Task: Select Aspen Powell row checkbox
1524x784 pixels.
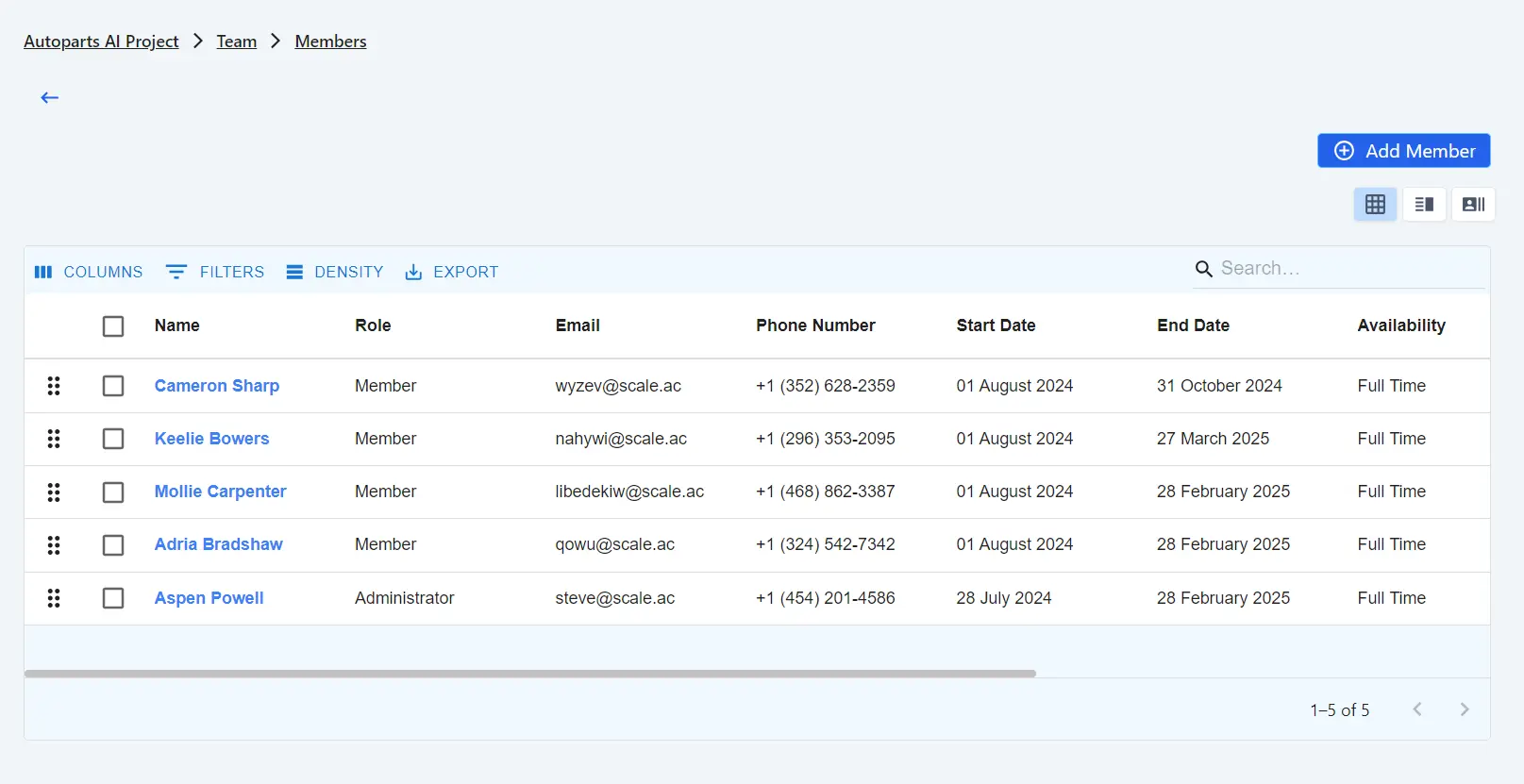Action: (x=113, y=598)
